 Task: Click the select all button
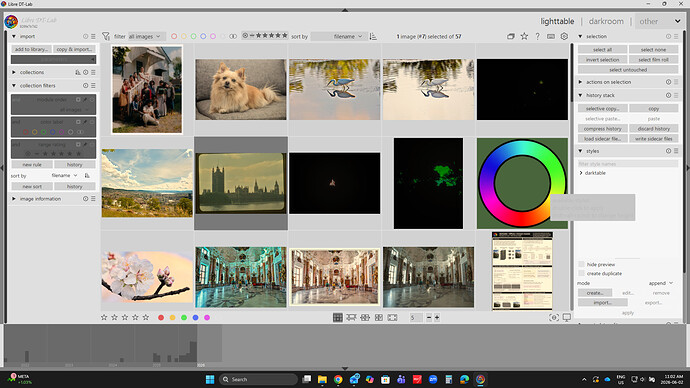click(x=602, y=50)
